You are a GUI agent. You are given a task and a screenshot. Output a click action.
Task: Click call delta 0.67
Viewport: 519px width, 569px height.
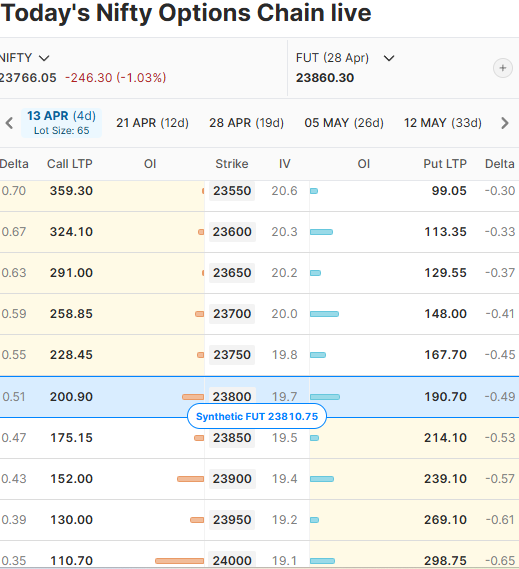tap(14, 232)
